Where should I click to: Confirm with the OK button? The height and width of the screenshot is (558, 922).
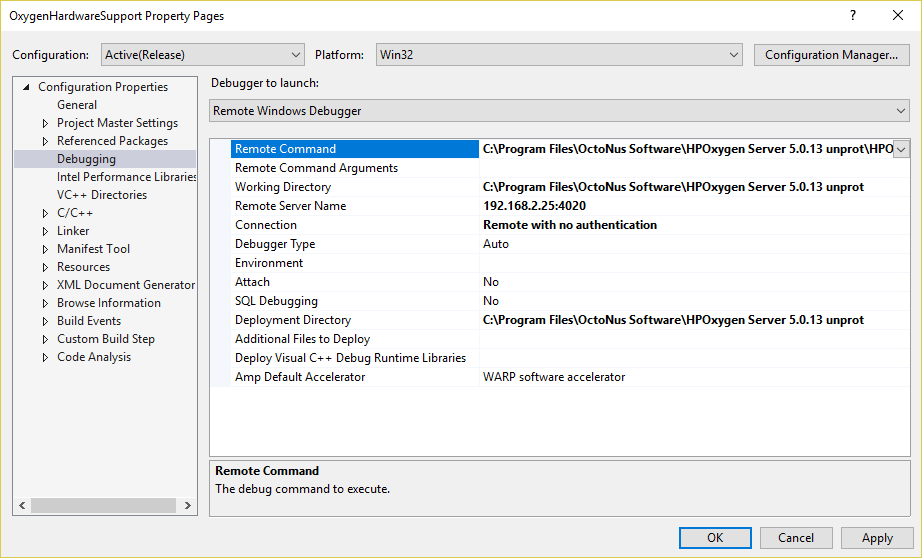click(x=715, y=538)
